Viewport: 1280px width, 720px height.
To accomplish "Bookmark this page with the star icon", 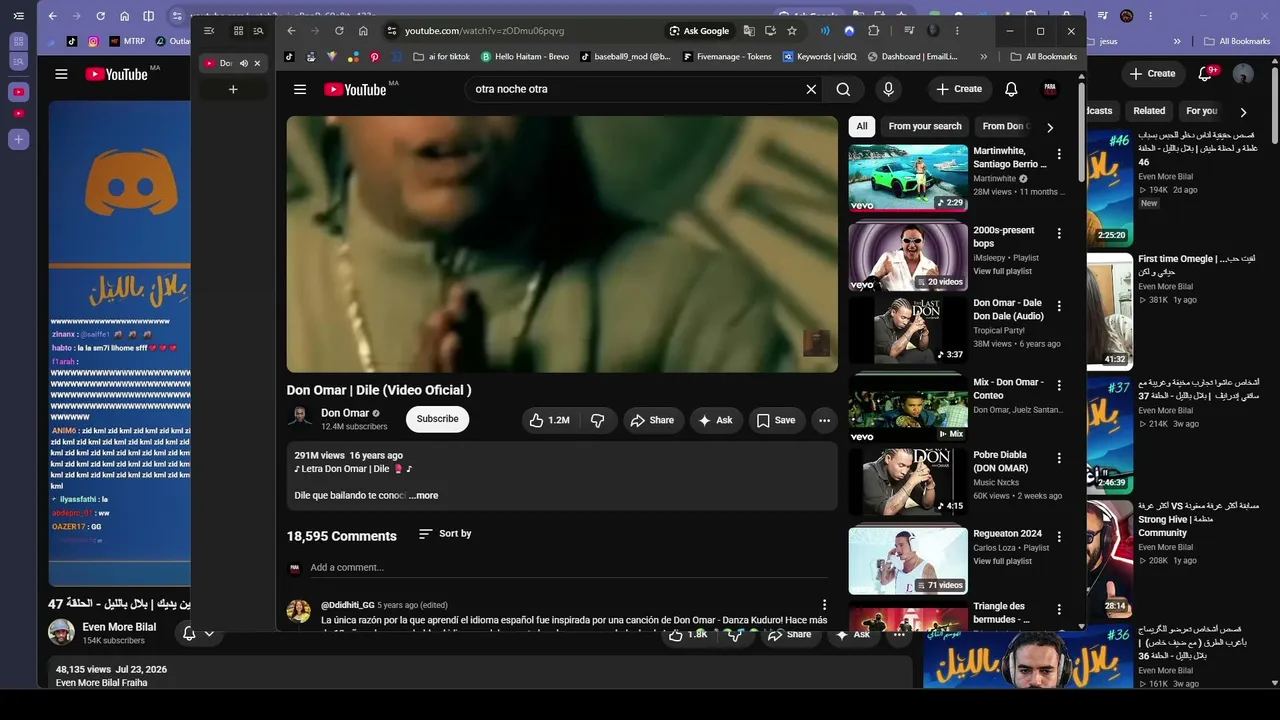I will click(792, 31).
